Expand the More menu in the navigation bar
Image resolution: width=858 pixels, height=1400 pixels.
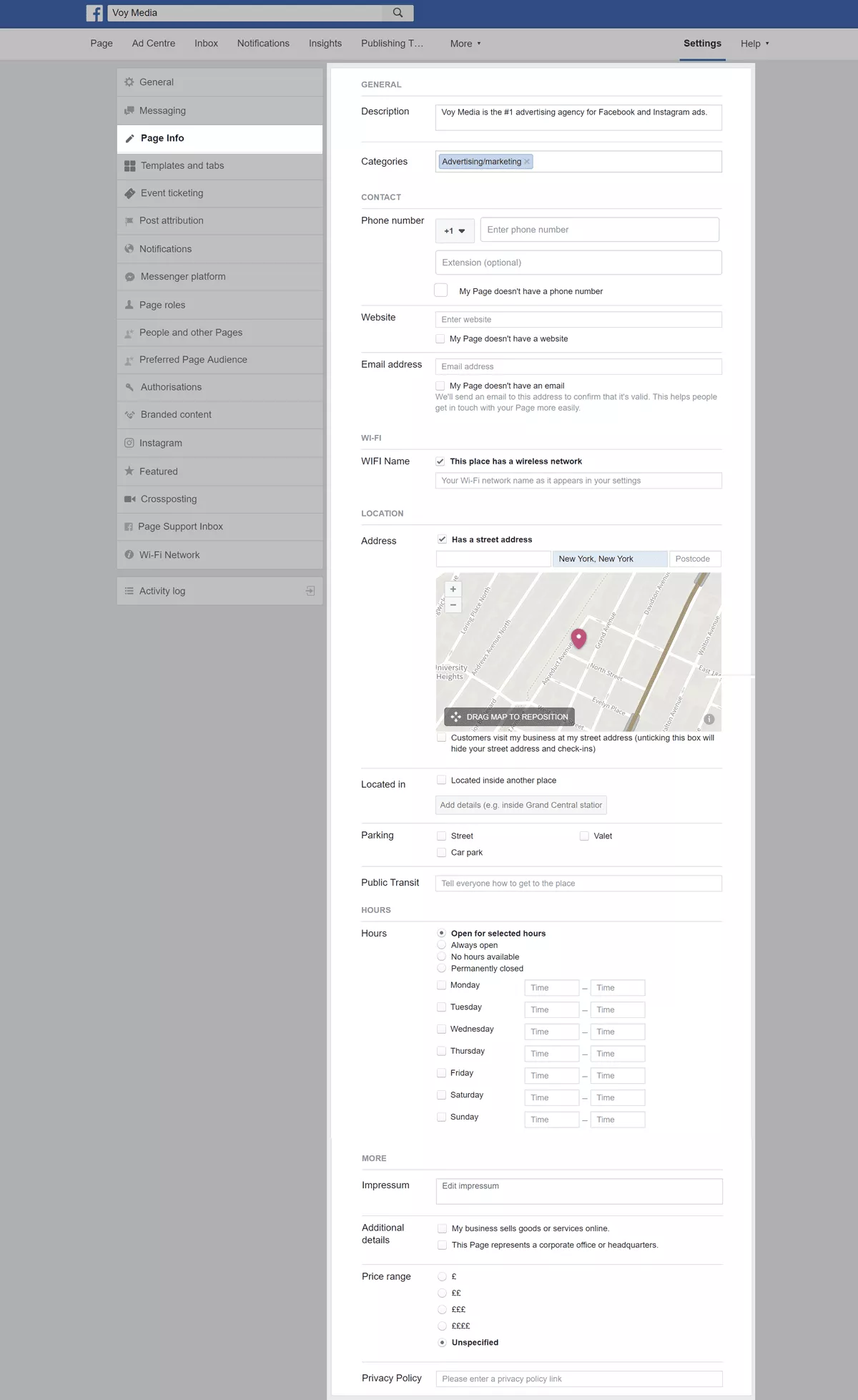click(465, 44)
